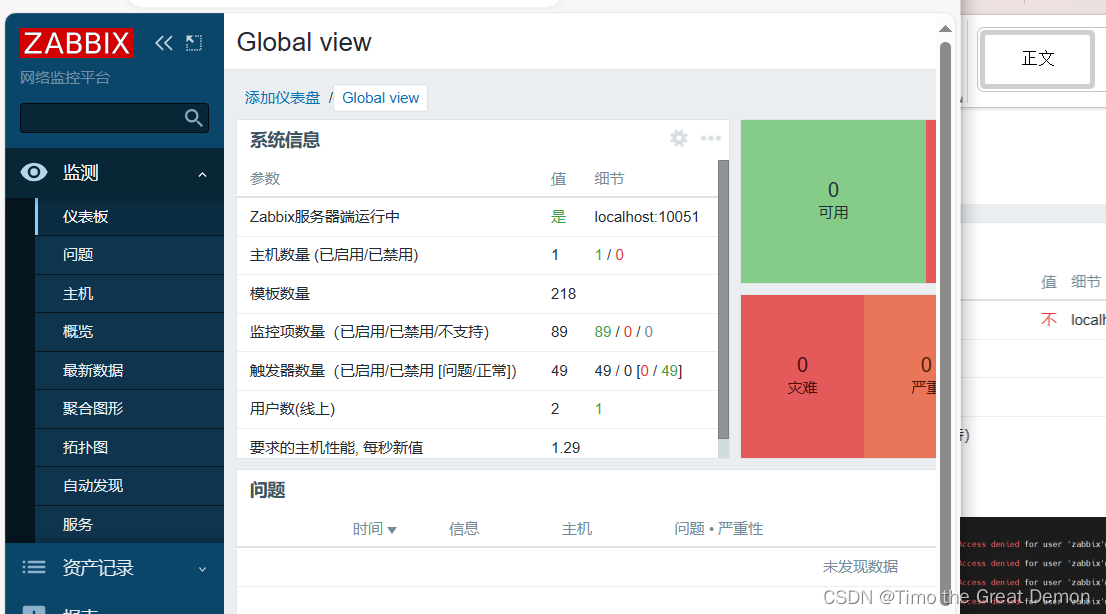Image resolution: width=1106 pixels, height=614 pixels.
Task: Click the fullscreen expand icon beside the chevrons
Action: coord(193,42)
